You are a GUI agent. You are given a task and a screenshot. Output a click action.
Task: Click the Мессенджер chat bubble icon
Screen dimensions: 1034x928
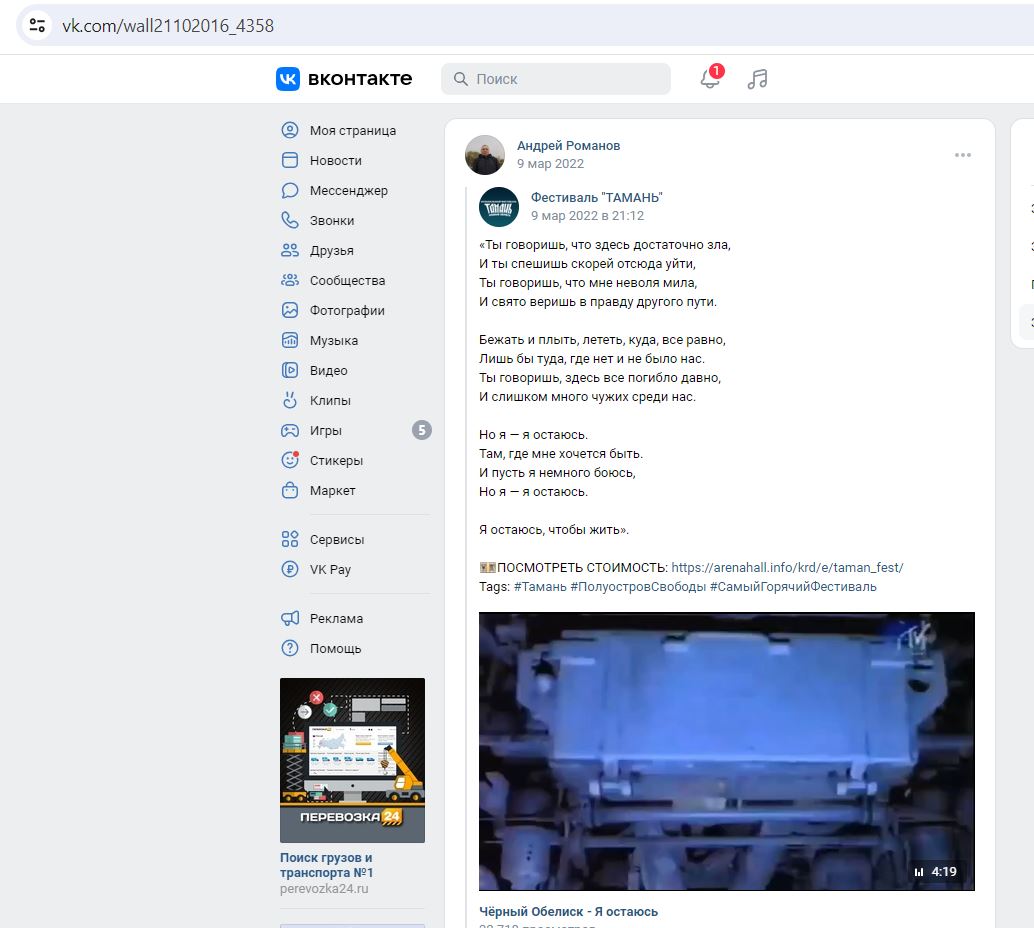point(289,191)
